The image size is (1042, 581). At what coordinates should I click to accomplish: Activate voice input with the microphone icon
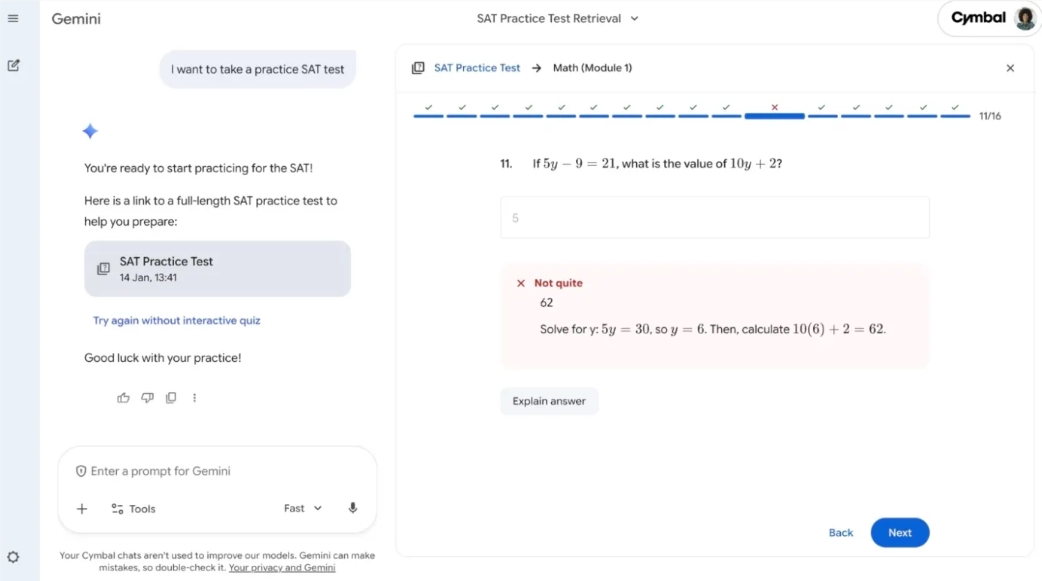pos(352,508)
